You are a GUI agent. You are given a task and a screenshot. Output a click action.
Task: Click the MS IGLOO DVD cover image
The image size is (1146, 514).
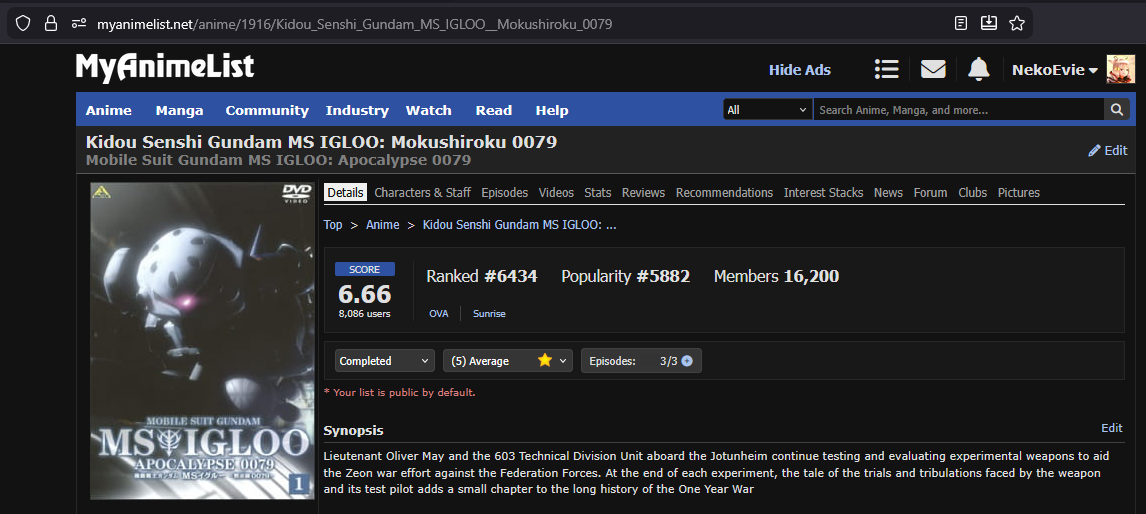[202, 341]
